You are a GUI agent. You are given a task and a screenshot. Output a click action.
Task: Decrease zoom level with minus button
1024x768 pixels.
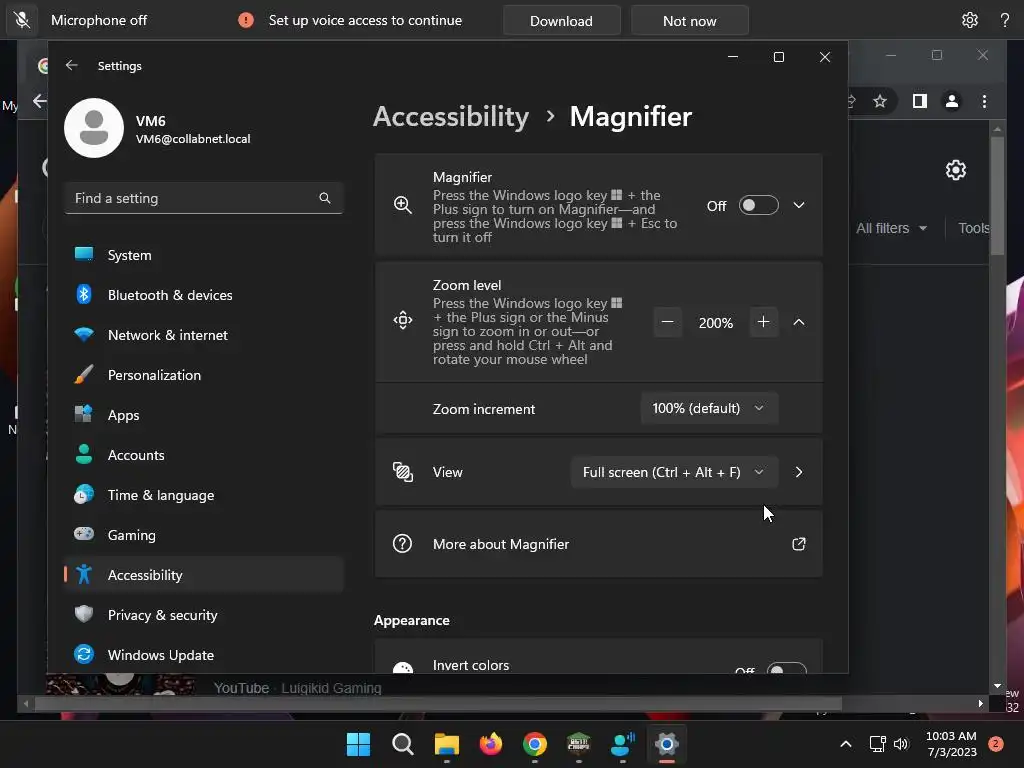pos(667,322)
